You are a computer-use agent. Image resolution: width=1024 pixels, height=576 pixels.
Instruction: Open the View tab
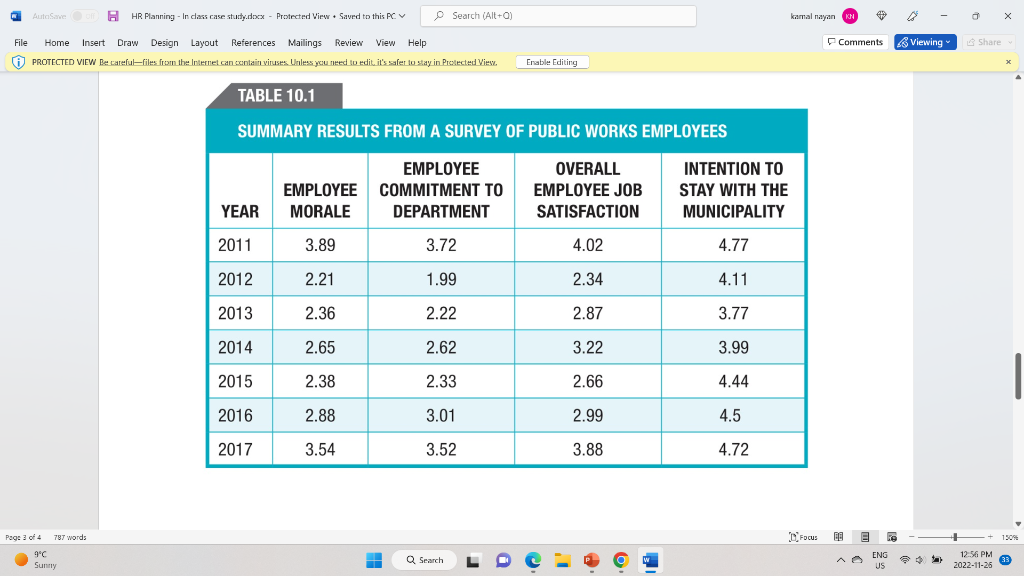pyautogui.click(x=385, y=42)
